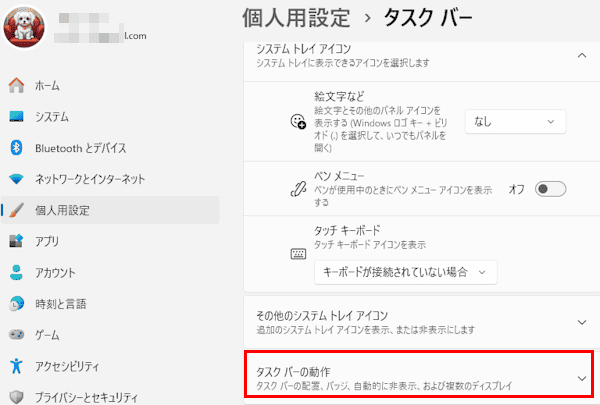Collapse the システム トレイ アイコン section chevron
This screenshot has height=405, width=600.
(582, 56)
